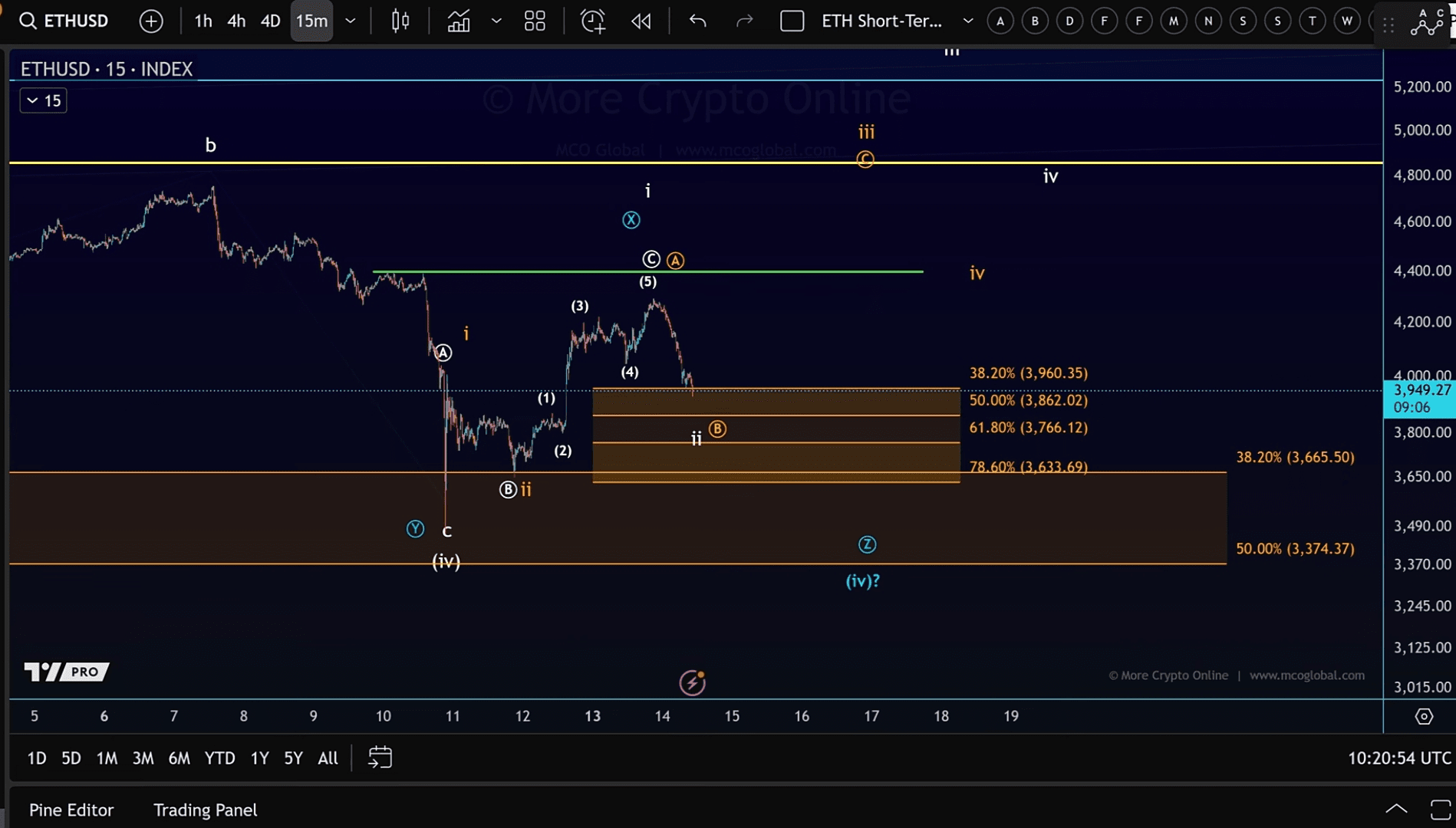
Task: Open the indicators chart icon
Action: click(x=459, y=21)
